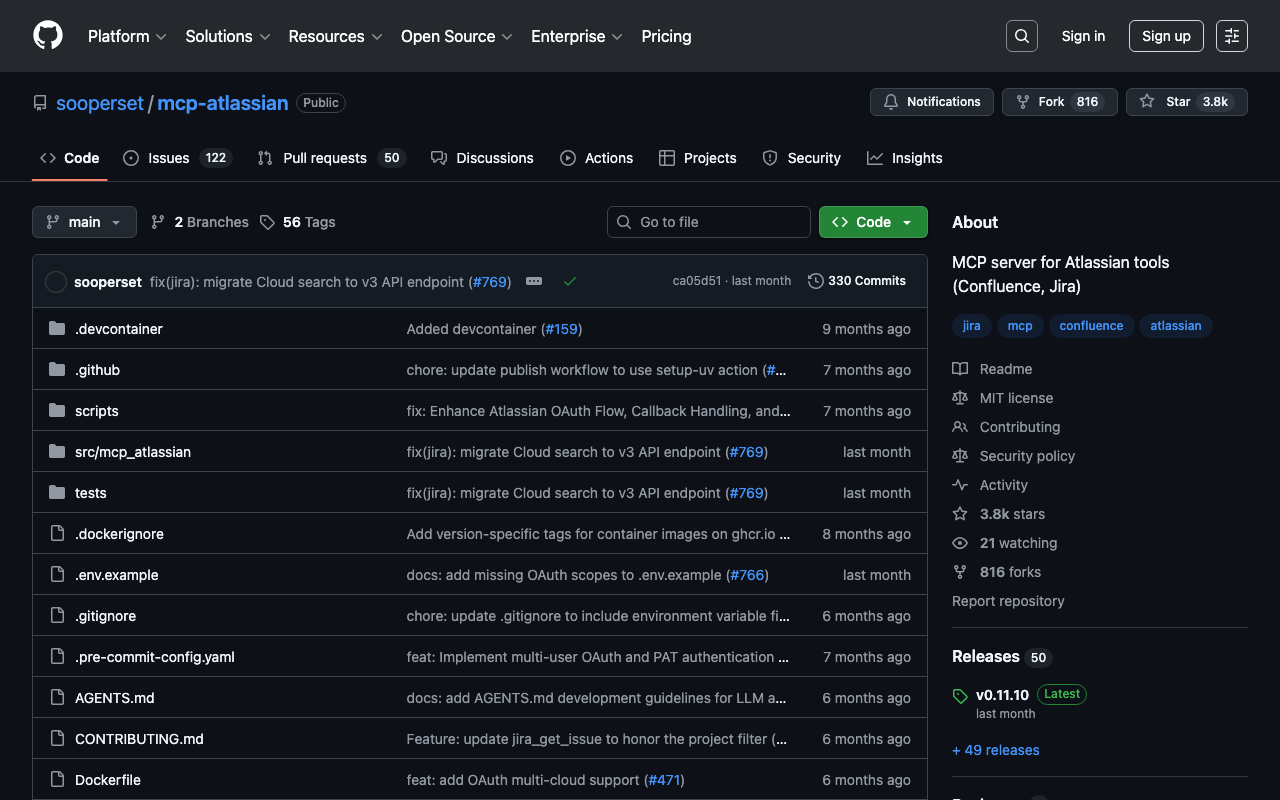Screen dimensions: 1280x800
Task: Star the mcp-atlassian repository
Action: point(1186,102)
